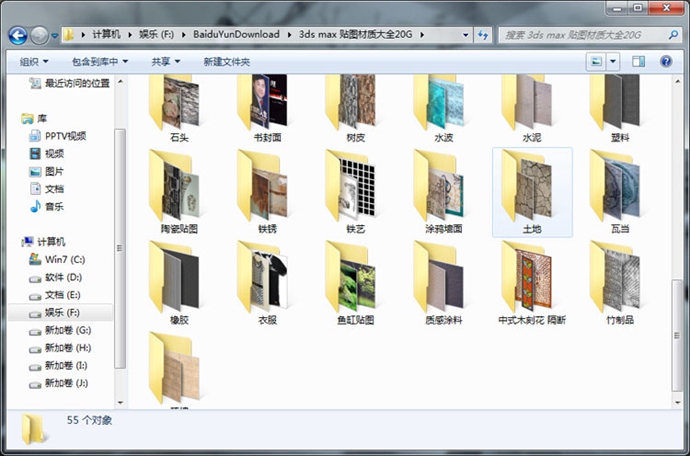Select the 铁艺 folder
Screen dimensions: 690x456
click(355, 192)
